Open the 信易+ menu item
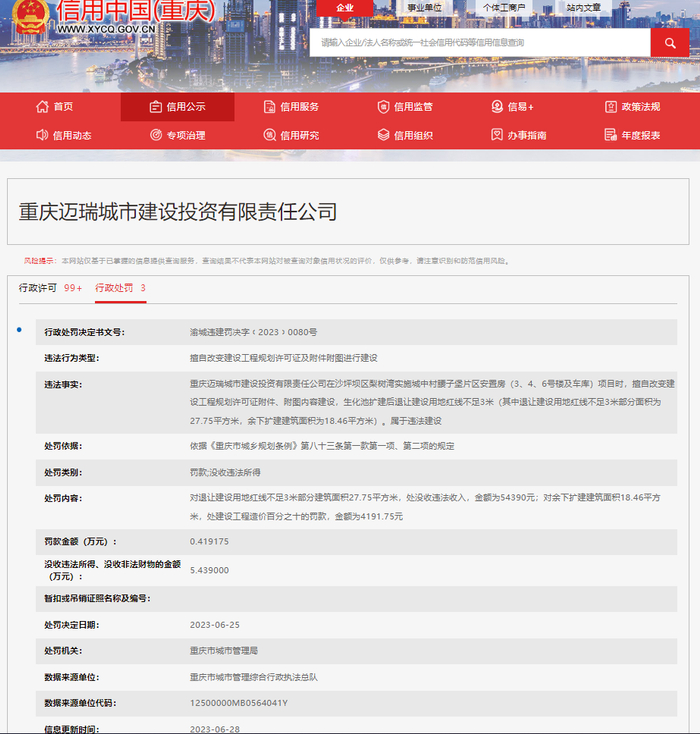700x734 pixels. pos(521,107)
